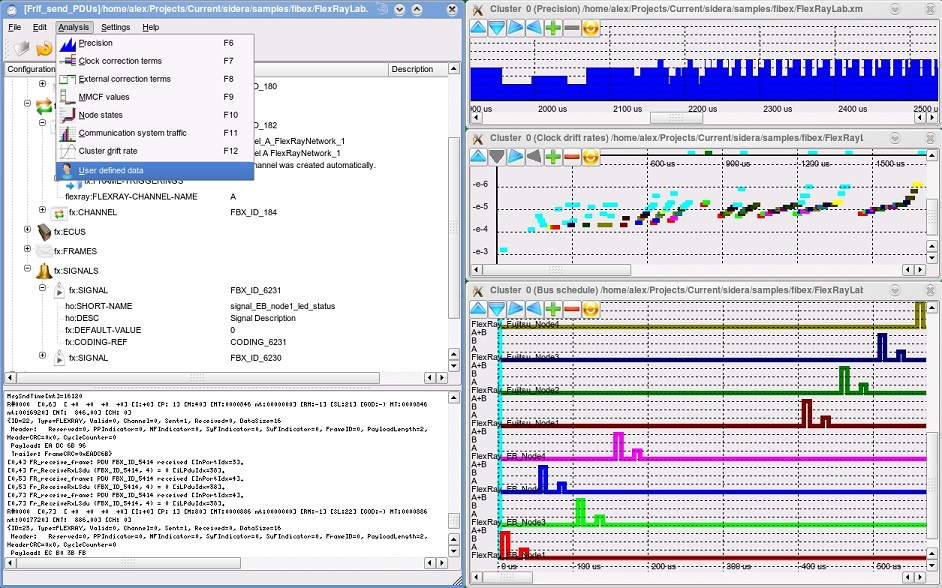This screenshot has width=942, height=588.
Task: Zoom out with red minus in Bus schedule window
Action: coord(571,309)
